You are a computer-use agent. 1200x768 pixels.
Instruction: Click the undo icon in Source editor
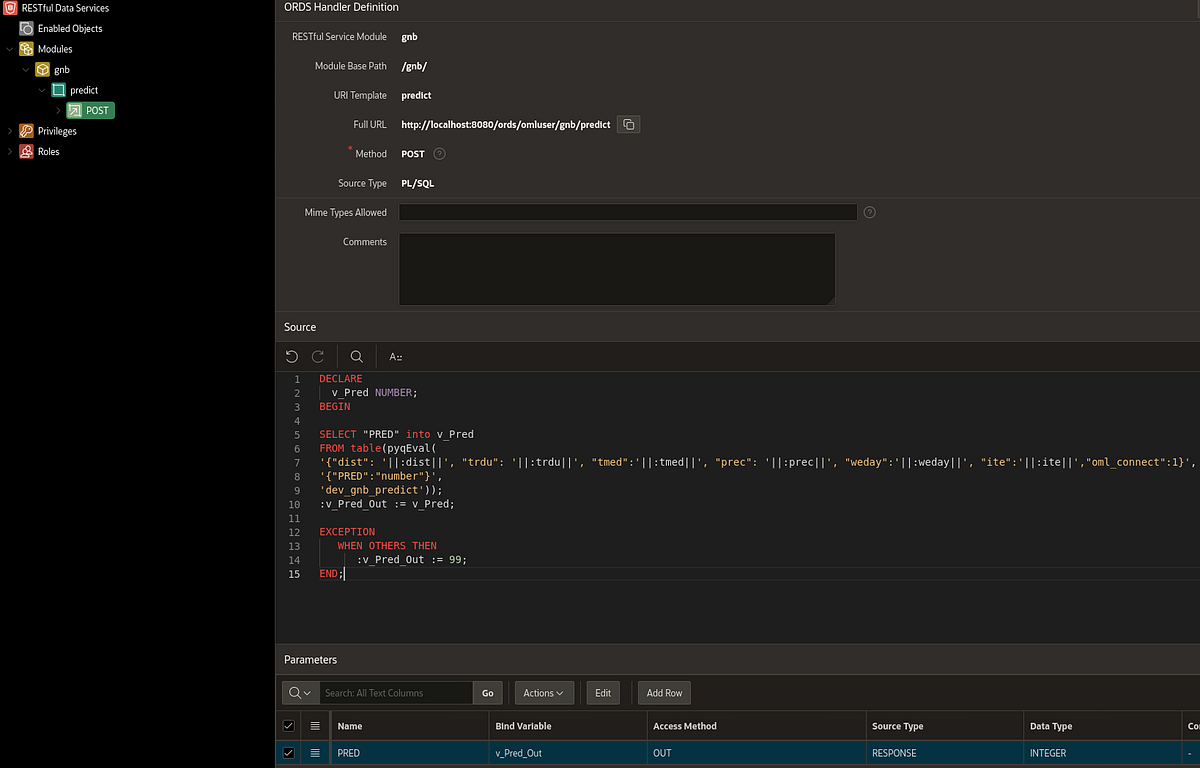291,356
